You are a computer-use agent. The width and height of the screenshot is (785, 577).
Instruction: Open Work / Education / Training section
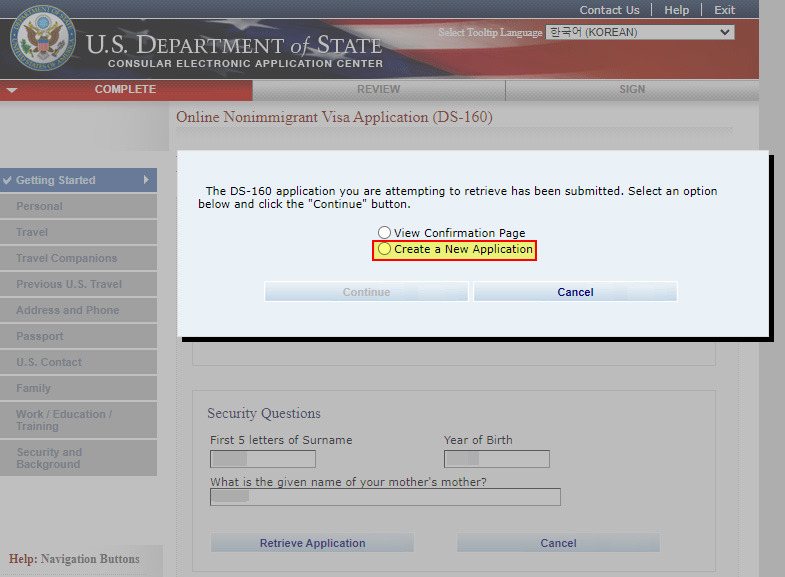[78, 420]
